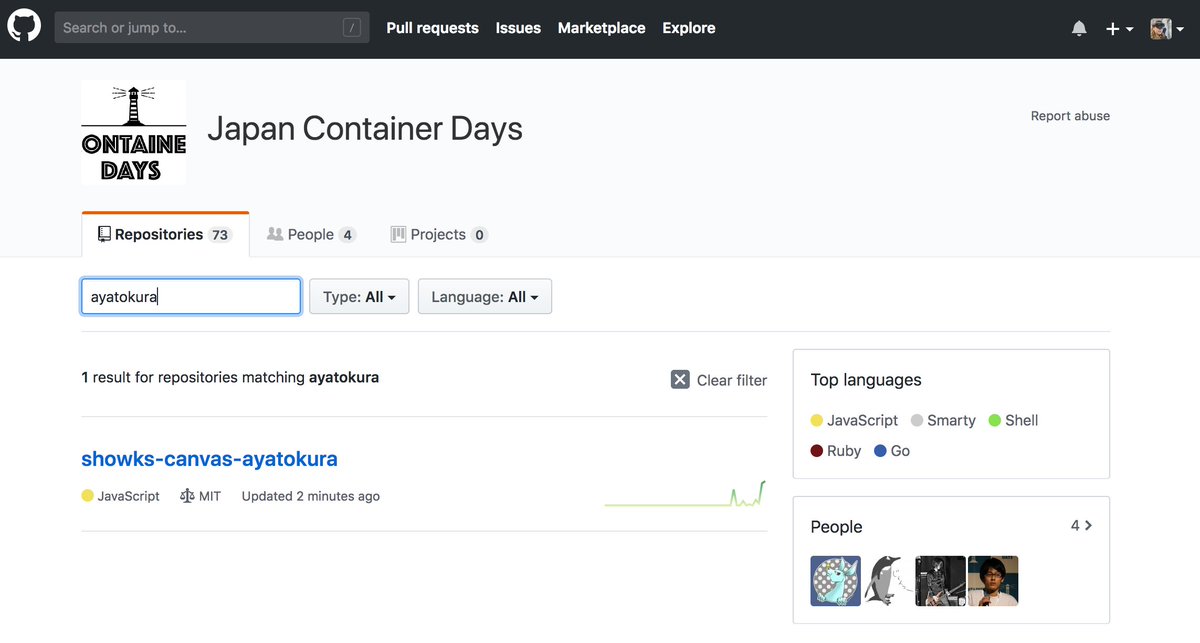Click the MIT license scale icon
Screen dimensions: 1200x643
point(187,496)
